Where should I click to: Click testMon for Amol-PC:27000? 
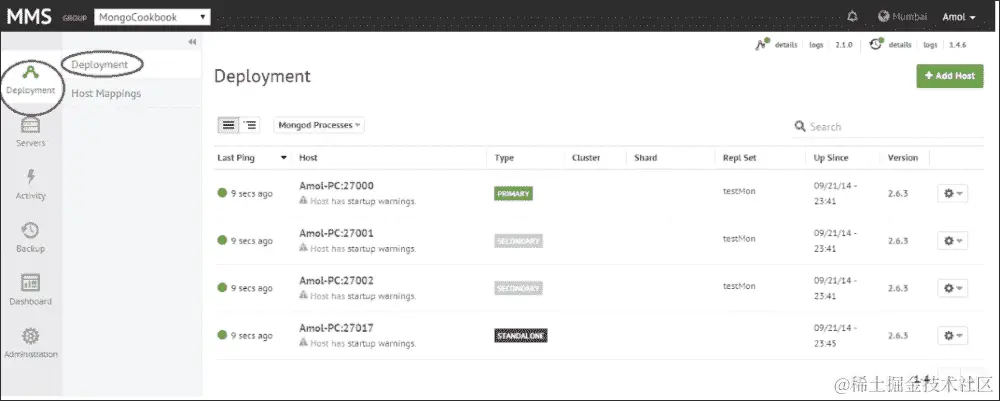pos(739,191)
